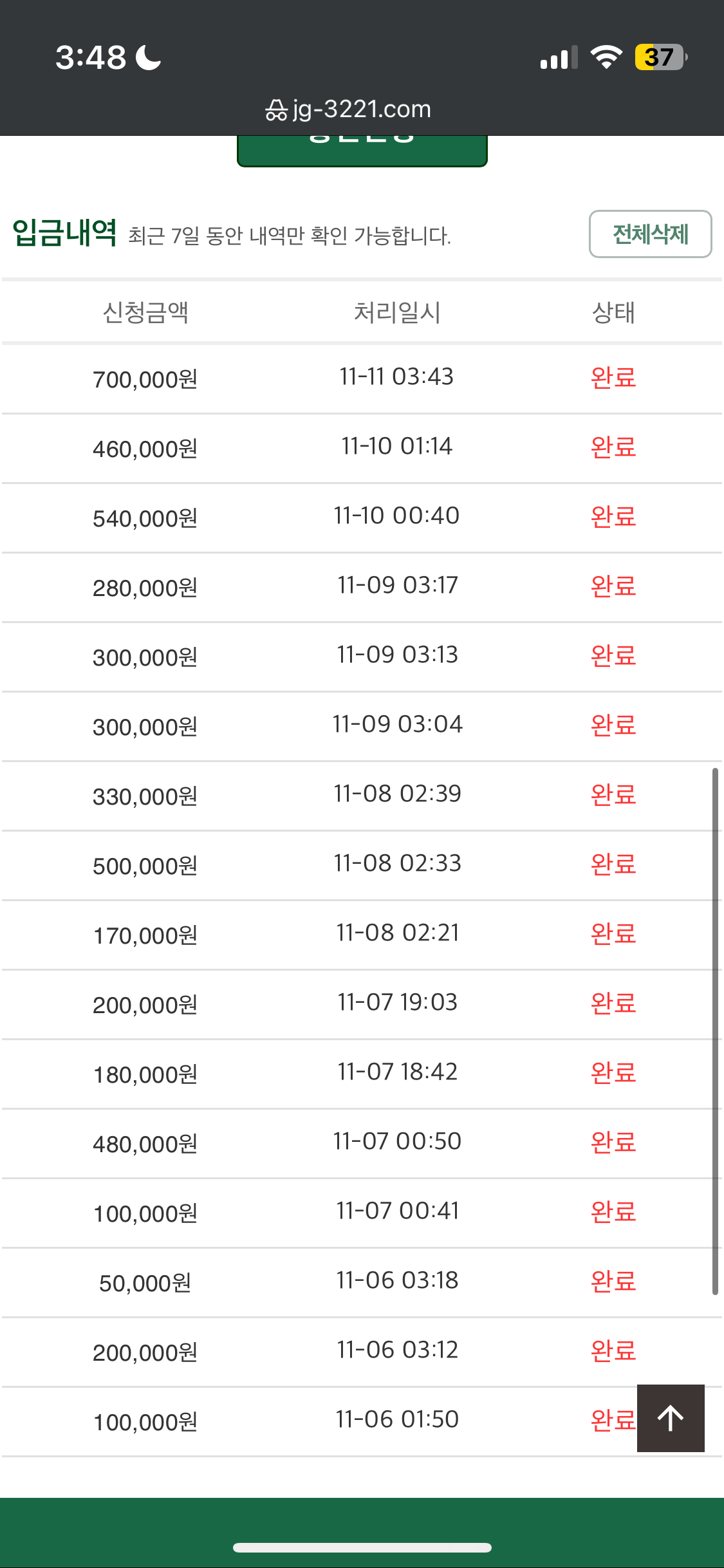Tap the 처리일시 column header
Image resolution: width=724 pixels, height=1568 pixels.
(x=397, y=312)
